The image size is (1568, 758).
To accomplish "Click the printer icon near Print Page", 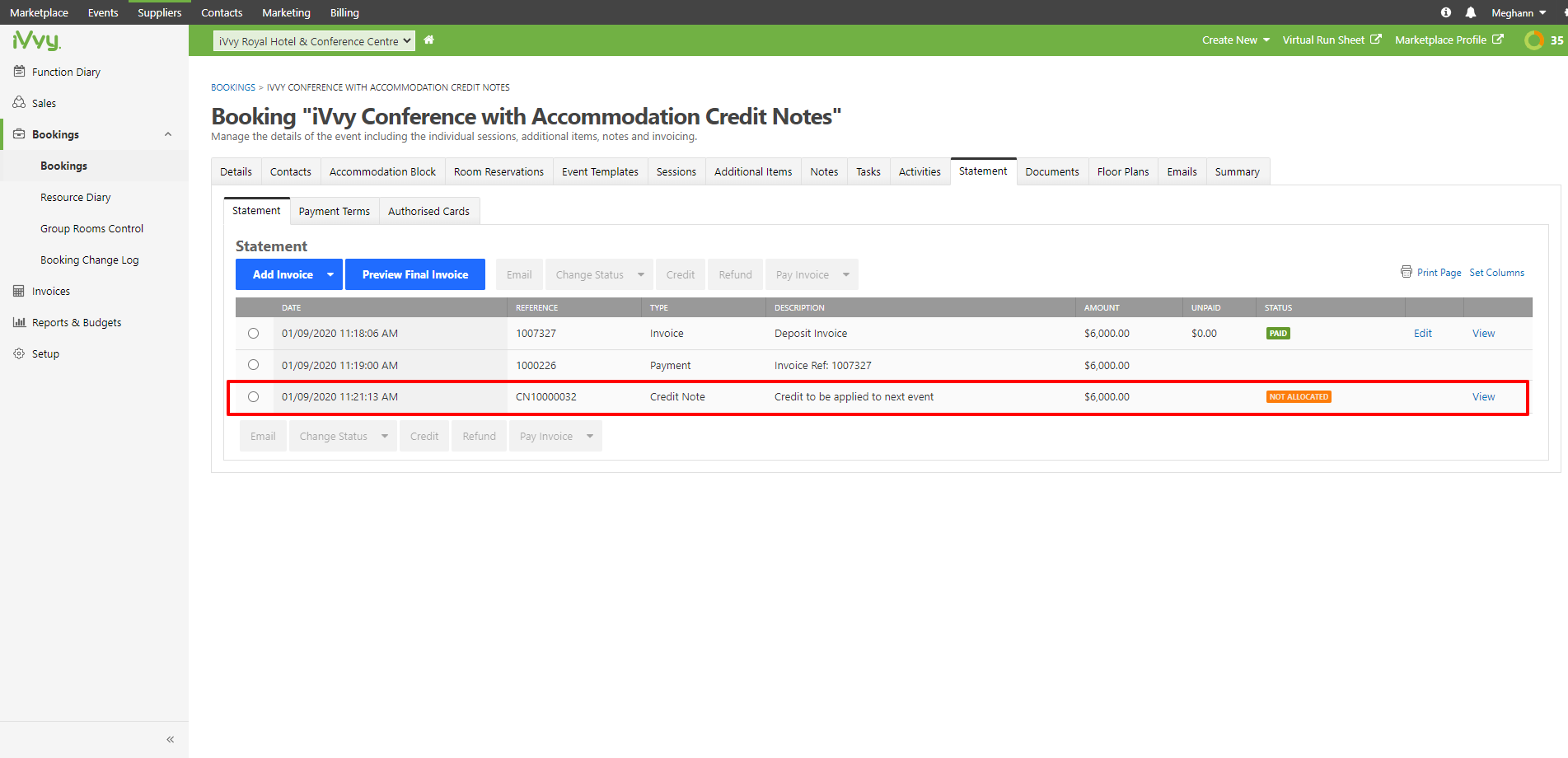I will coord(1407,272).
